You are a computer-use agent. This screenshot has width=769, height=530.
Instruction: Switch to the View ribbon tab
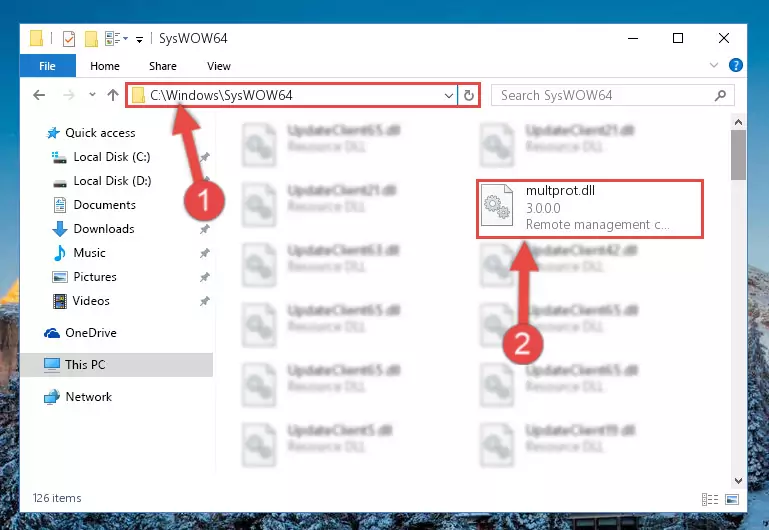tap(218, 66)
